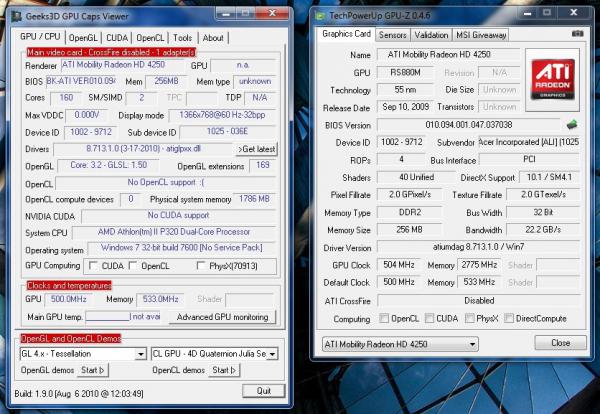Click the BIOS save chip icon
Viewport: 600px width, 414px height.
(x=572, y=125)
